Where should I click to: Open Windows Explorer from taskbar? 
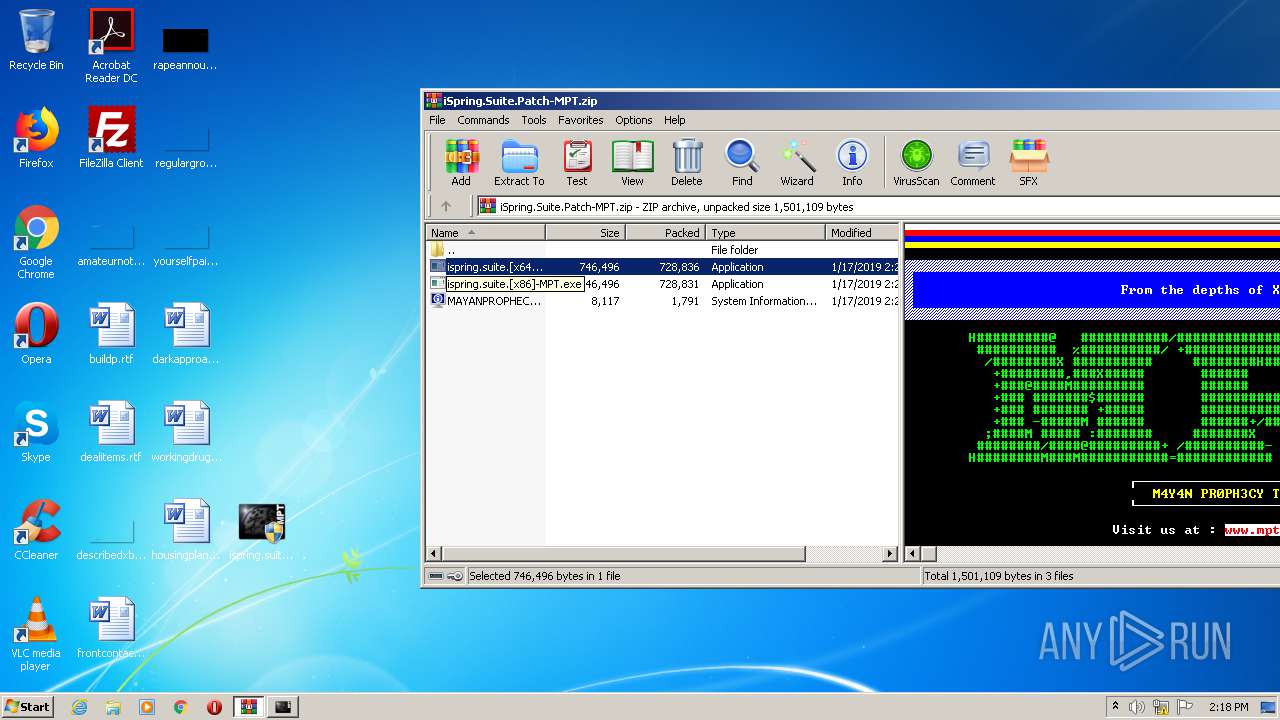point(113,707)
